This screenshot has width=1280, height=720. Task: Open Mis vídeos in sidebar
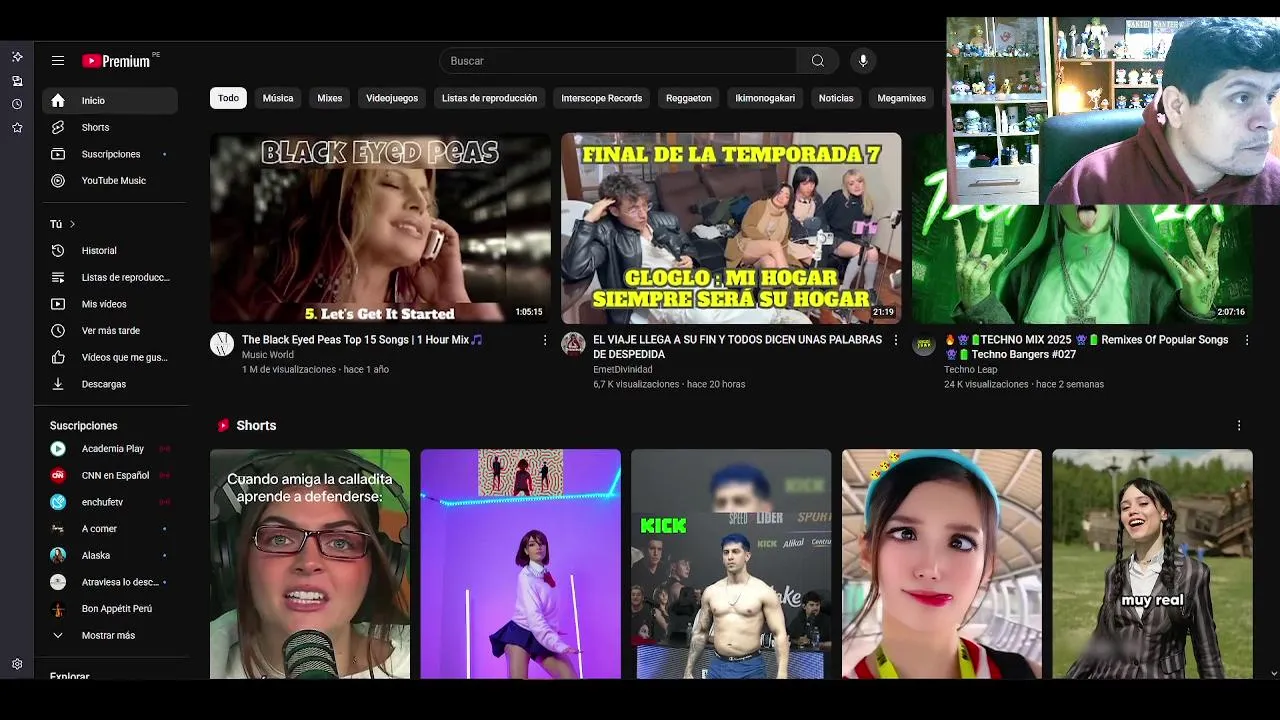click(x=110, y=304)
